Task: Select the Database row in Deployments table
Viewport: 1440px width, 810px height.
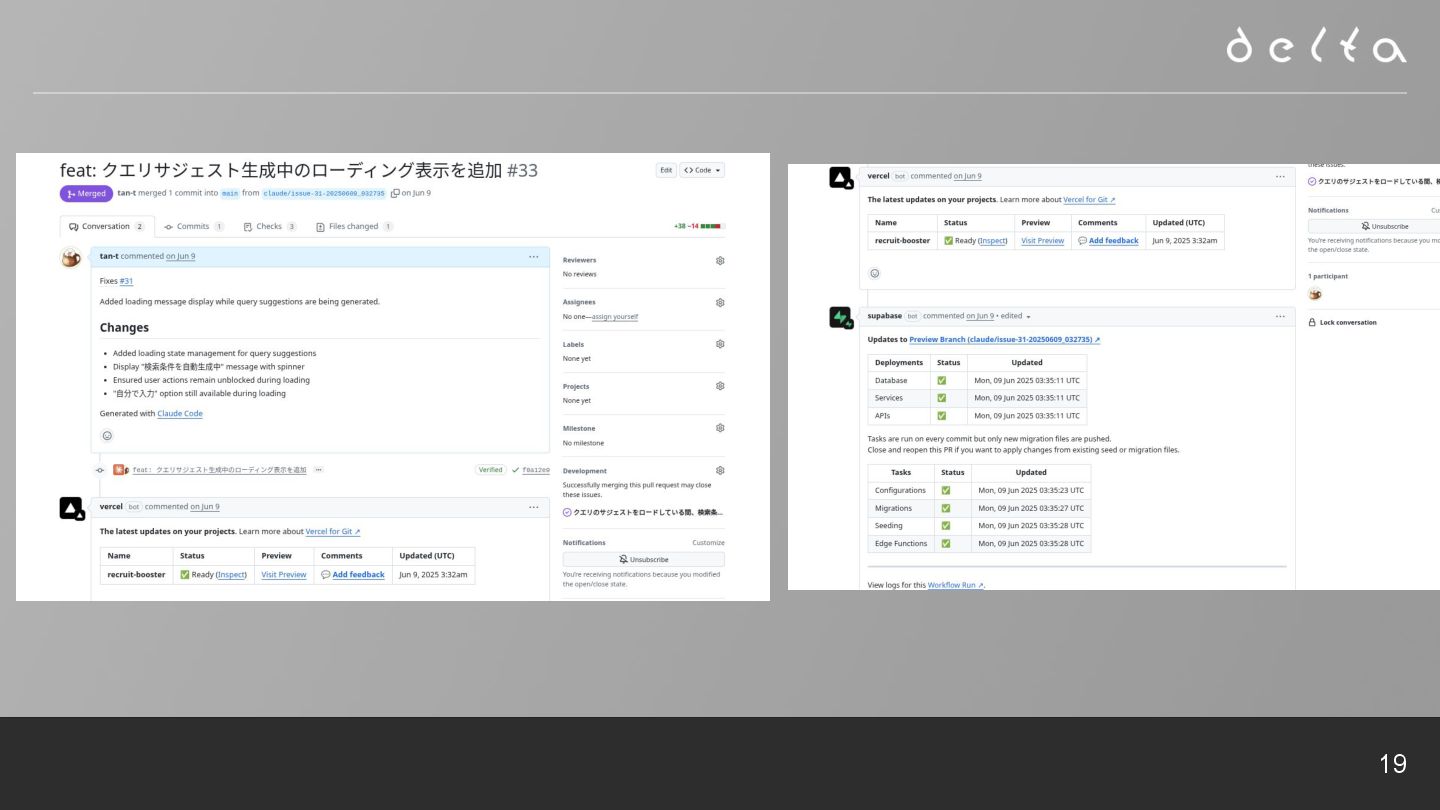Action: [977, 380]
